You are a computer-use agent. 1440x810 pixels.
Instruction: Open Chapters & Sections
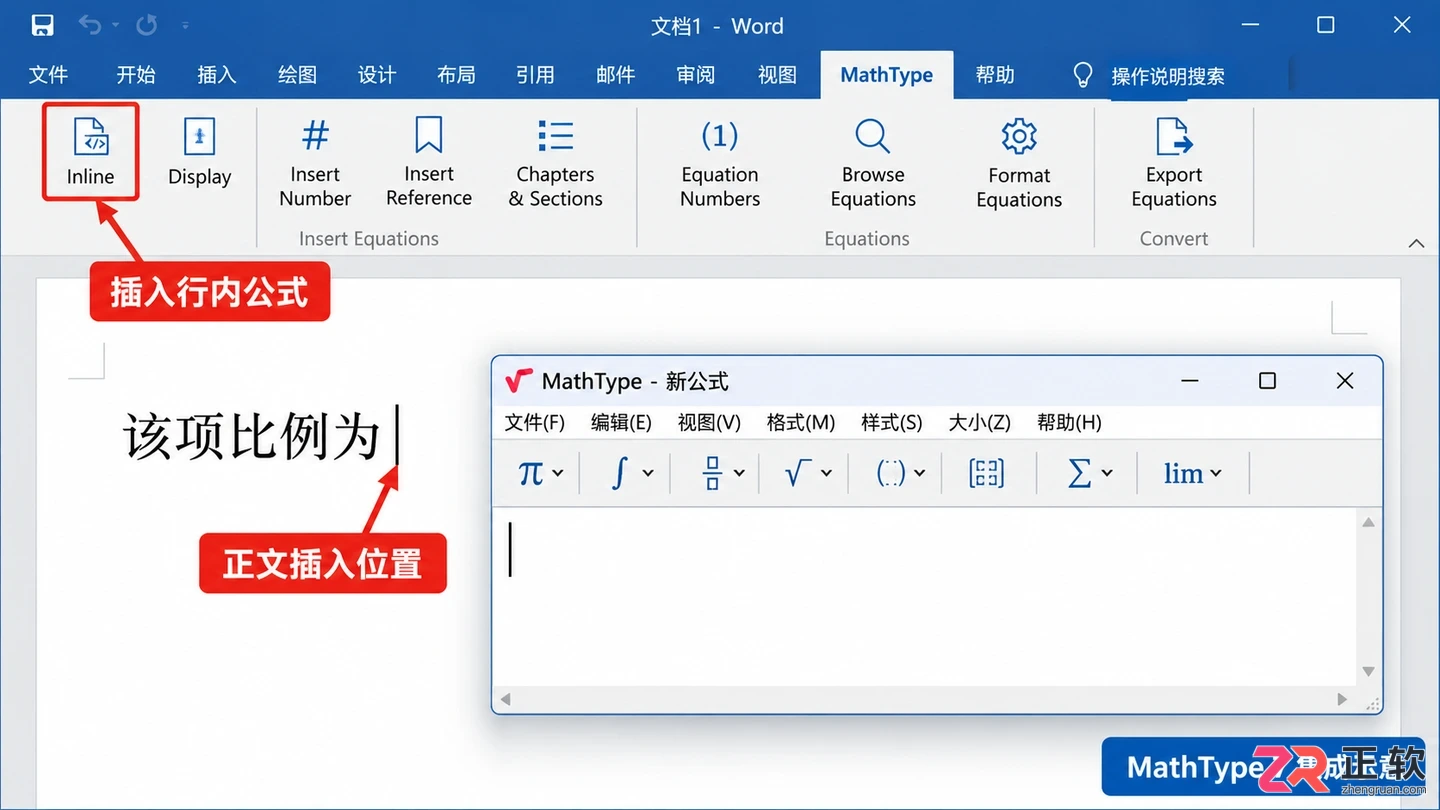pyautogui.click(x=555, y=162)
